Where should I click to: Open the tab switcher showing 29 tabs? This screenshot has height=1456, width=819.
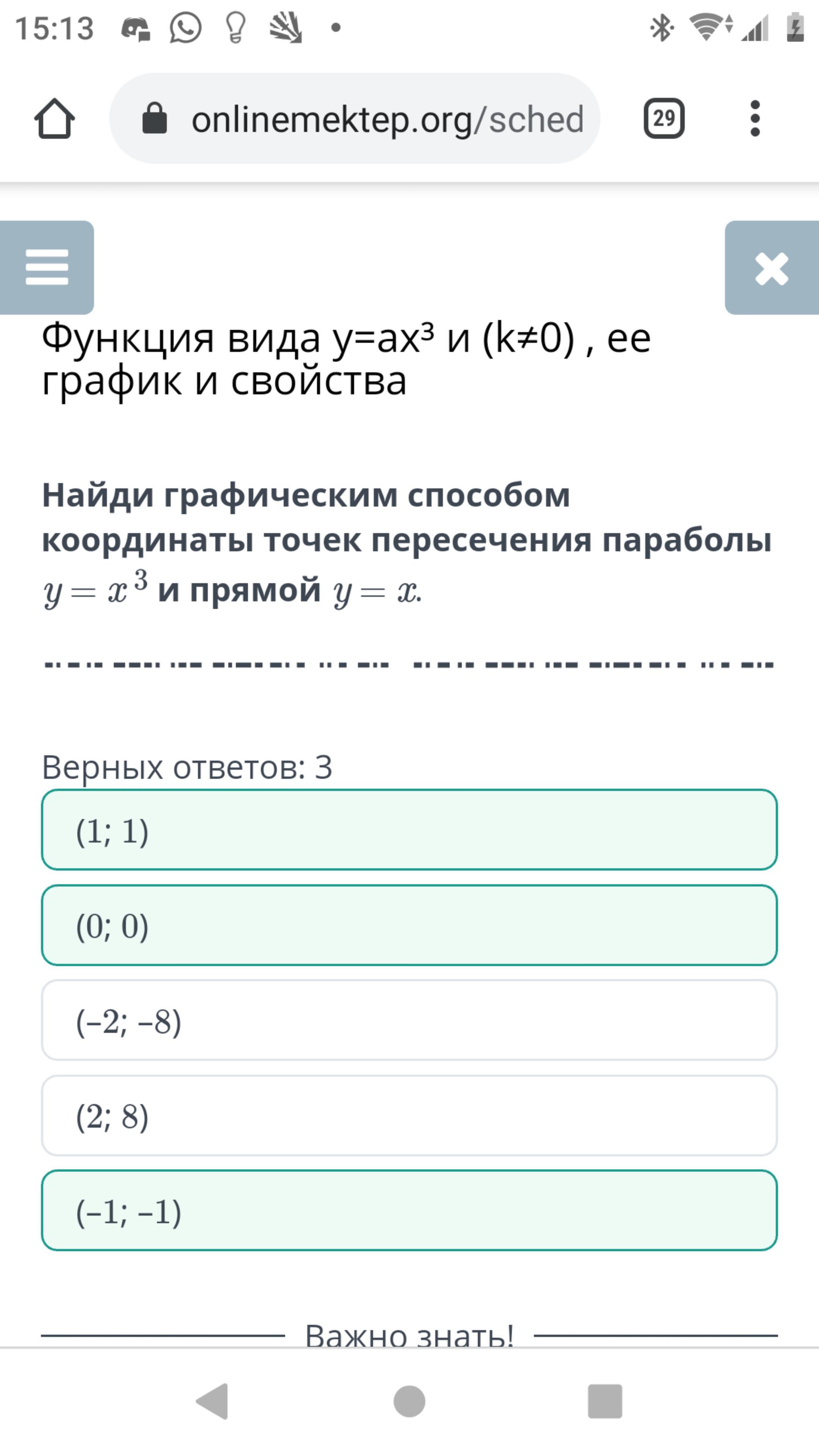click(x=664, y=119)
